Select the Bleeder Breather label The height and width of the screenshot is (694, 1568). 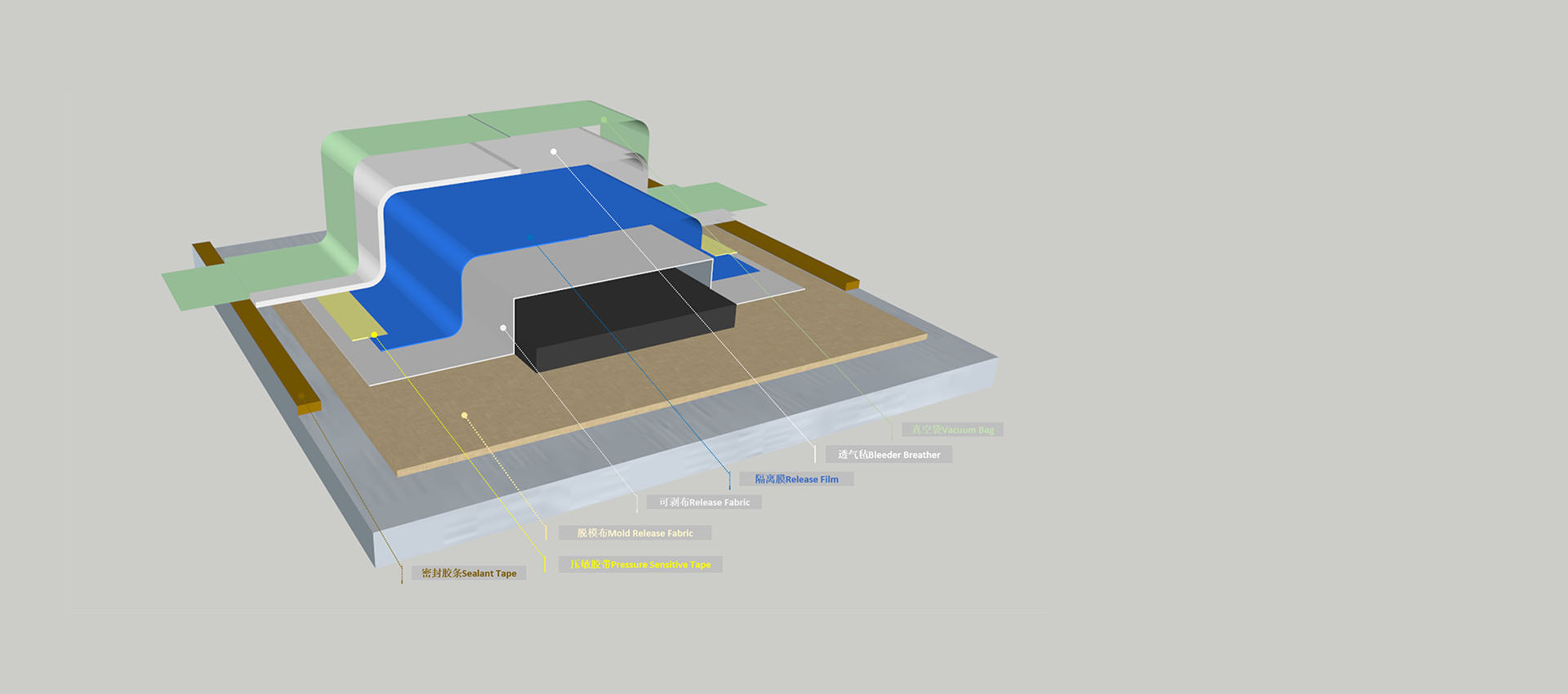[889, 455]
